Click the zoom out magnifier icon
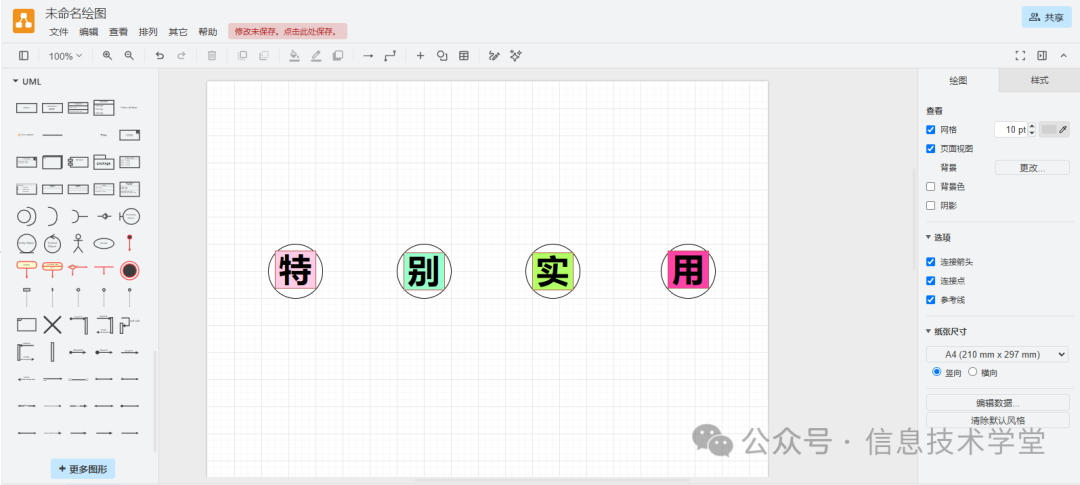 pyautogui.click(x=129, y=56)
